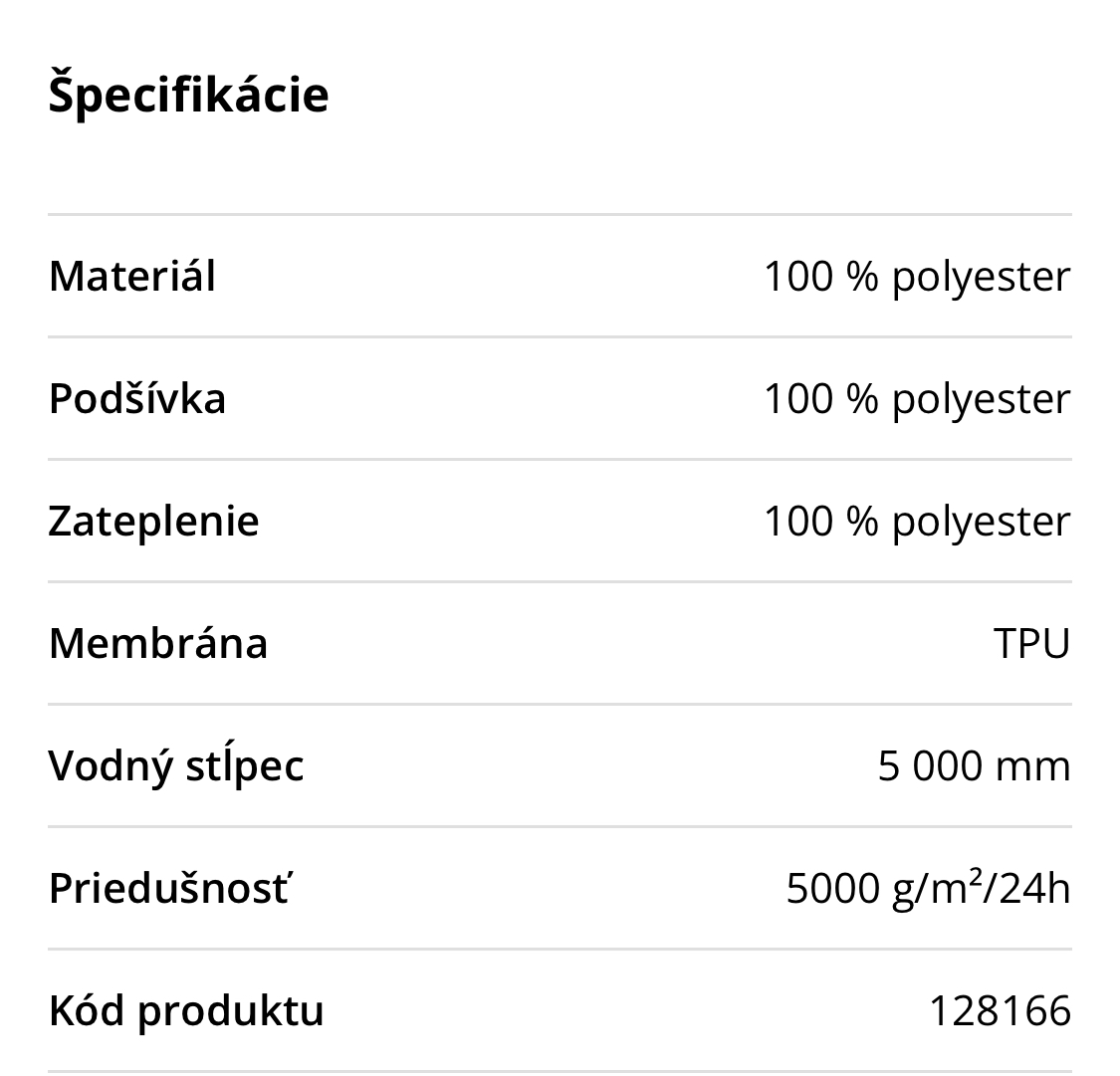
Task: Click the Materiál specification label
Action: [x=131, y=276]
